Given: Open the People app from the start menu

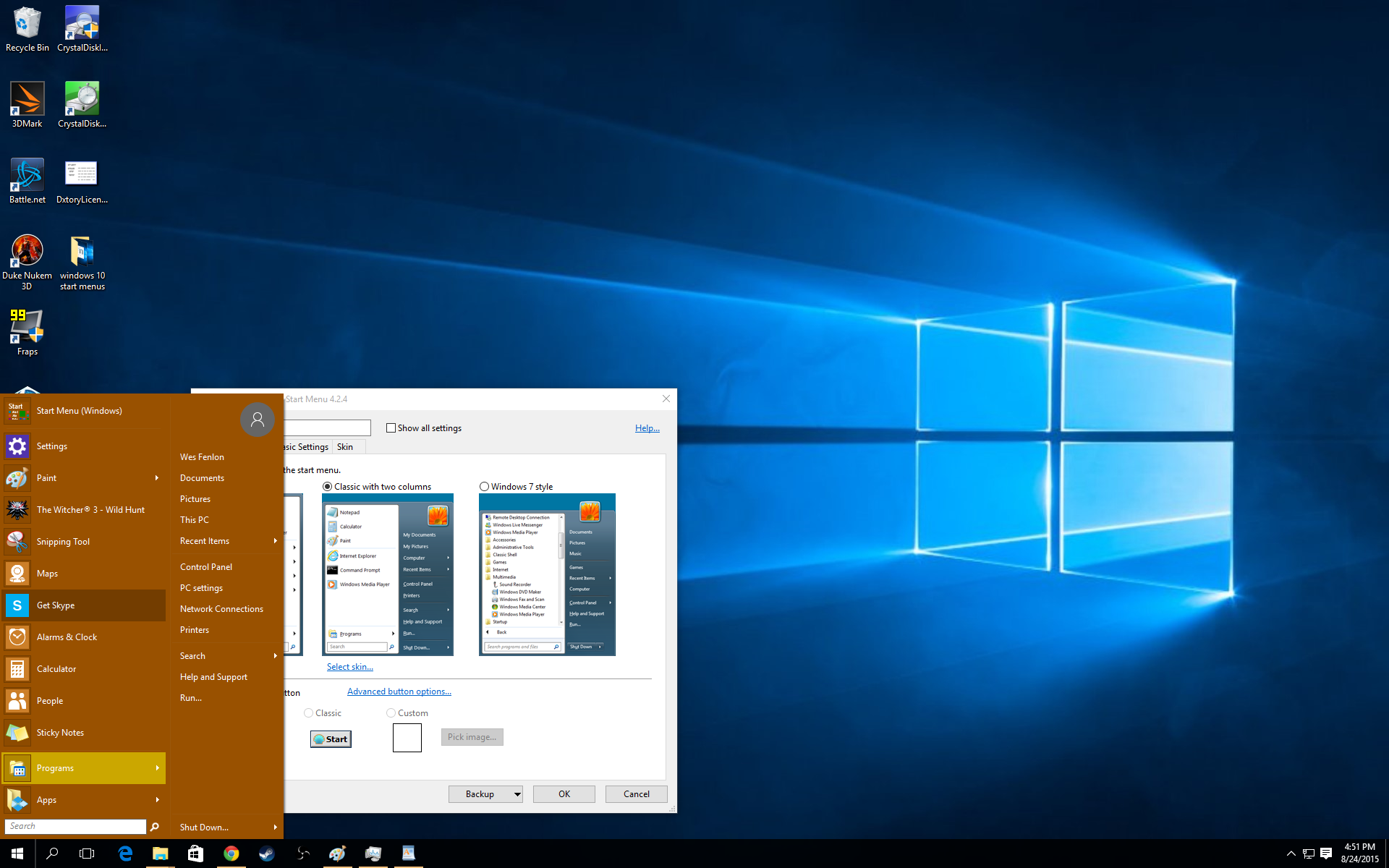Looking at the screenshot, I should click(84, 701).
